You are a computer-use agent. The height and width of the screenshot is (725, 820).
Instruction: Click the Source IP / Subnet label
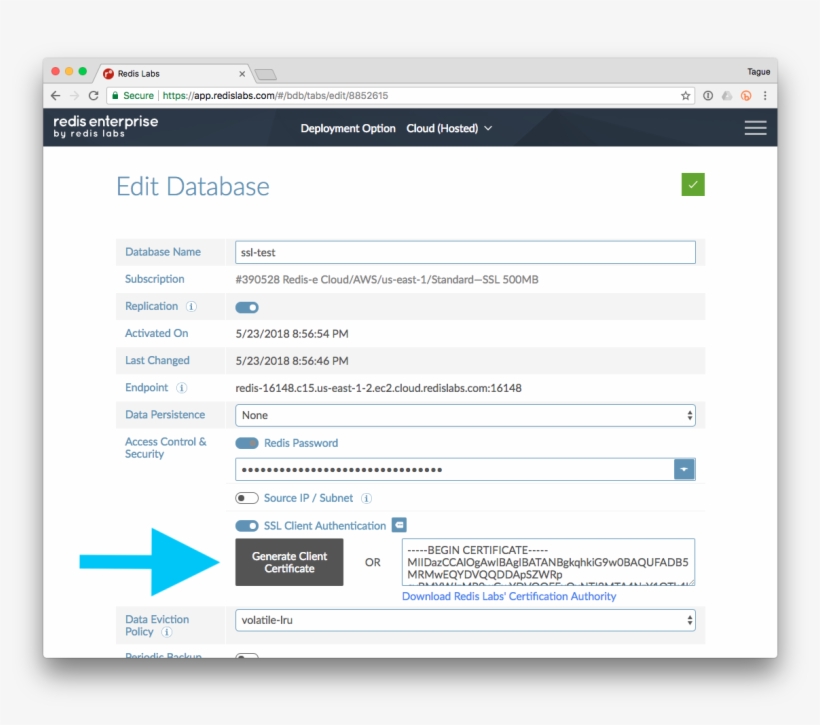308,498
